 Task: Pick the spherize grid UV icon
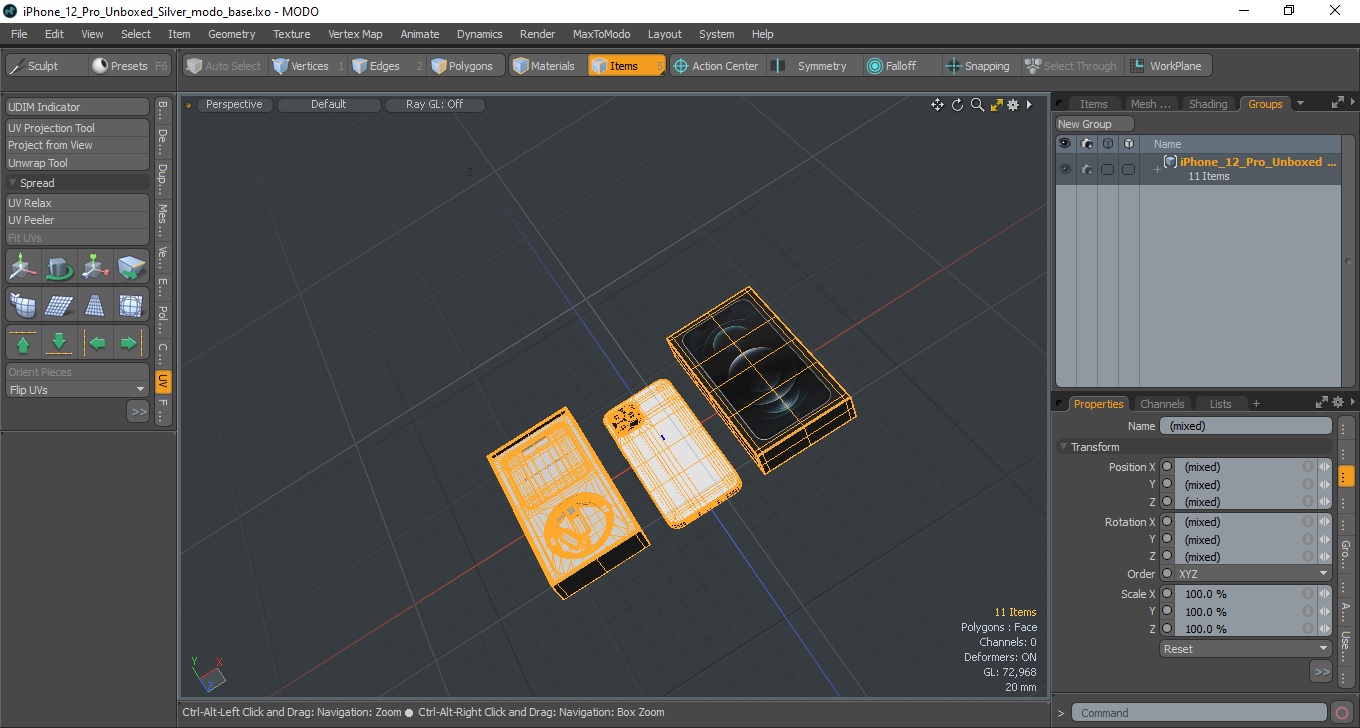point(131,304)
